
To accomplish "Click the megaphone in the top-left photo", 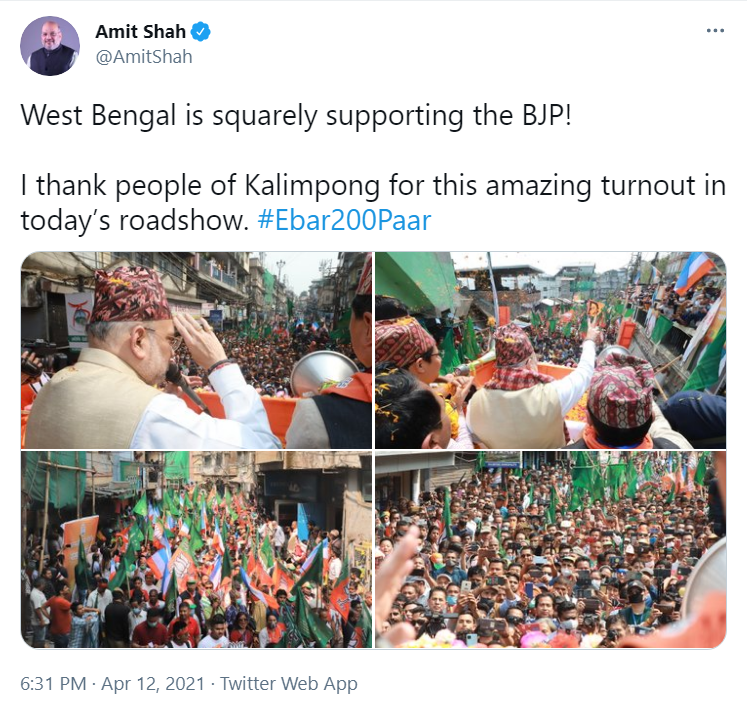I will 324,374.
